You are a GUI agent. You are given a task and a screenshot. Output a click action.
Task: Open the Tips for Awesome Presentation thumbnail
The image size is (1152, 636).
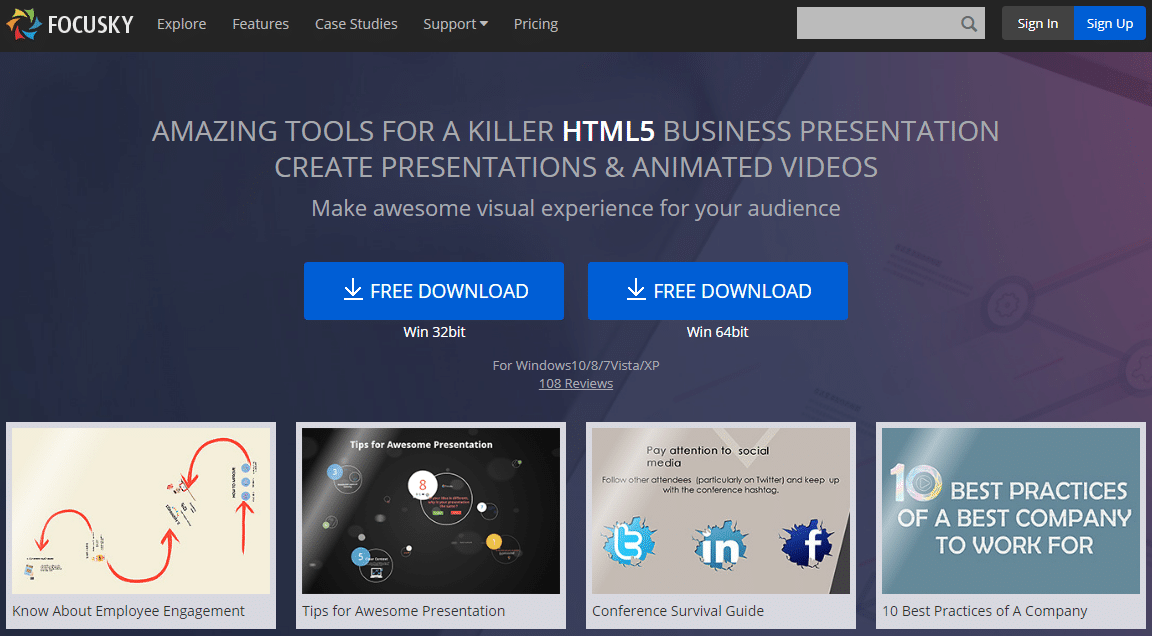[430, 510]
